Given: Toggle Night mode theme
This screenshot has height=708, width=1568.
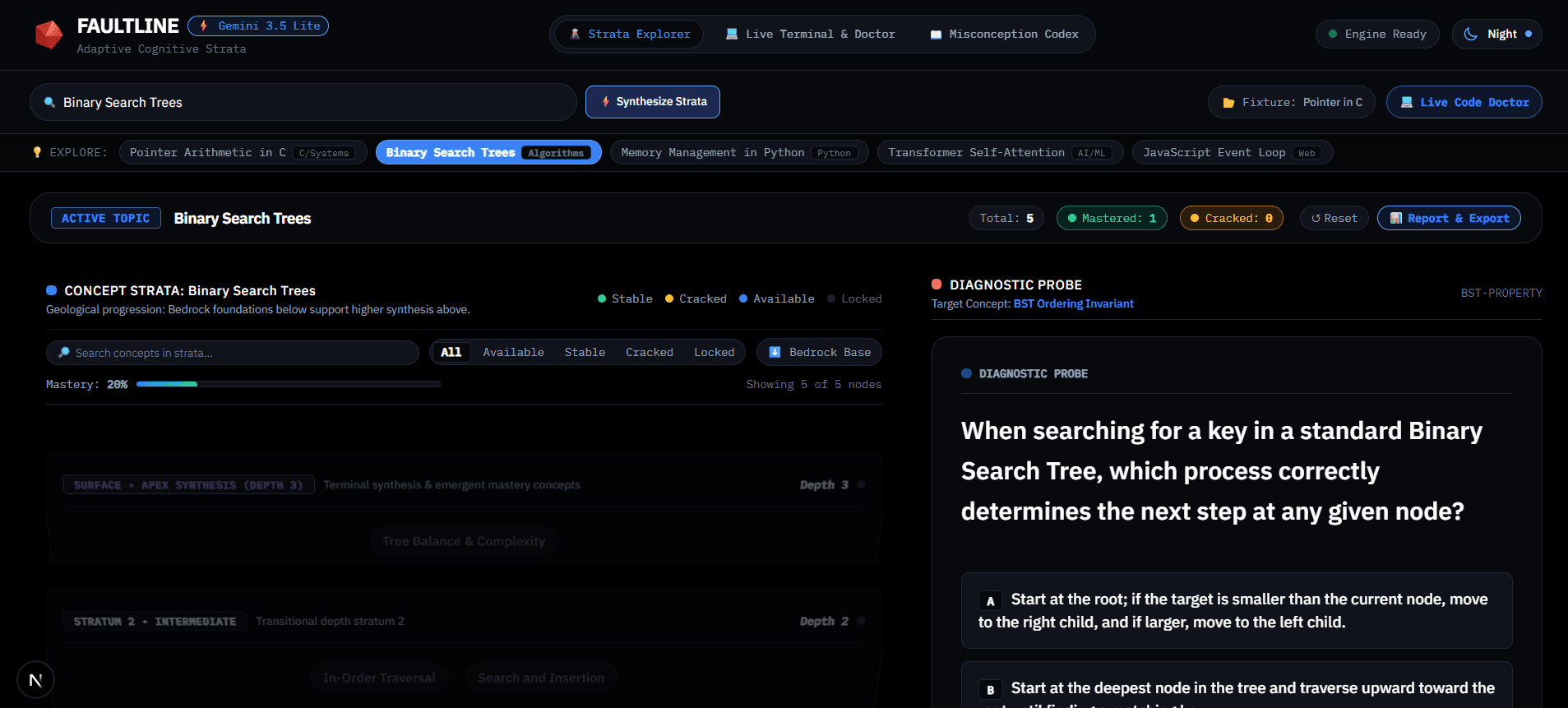Looking at the screenshot, I should coord(1497,34).
